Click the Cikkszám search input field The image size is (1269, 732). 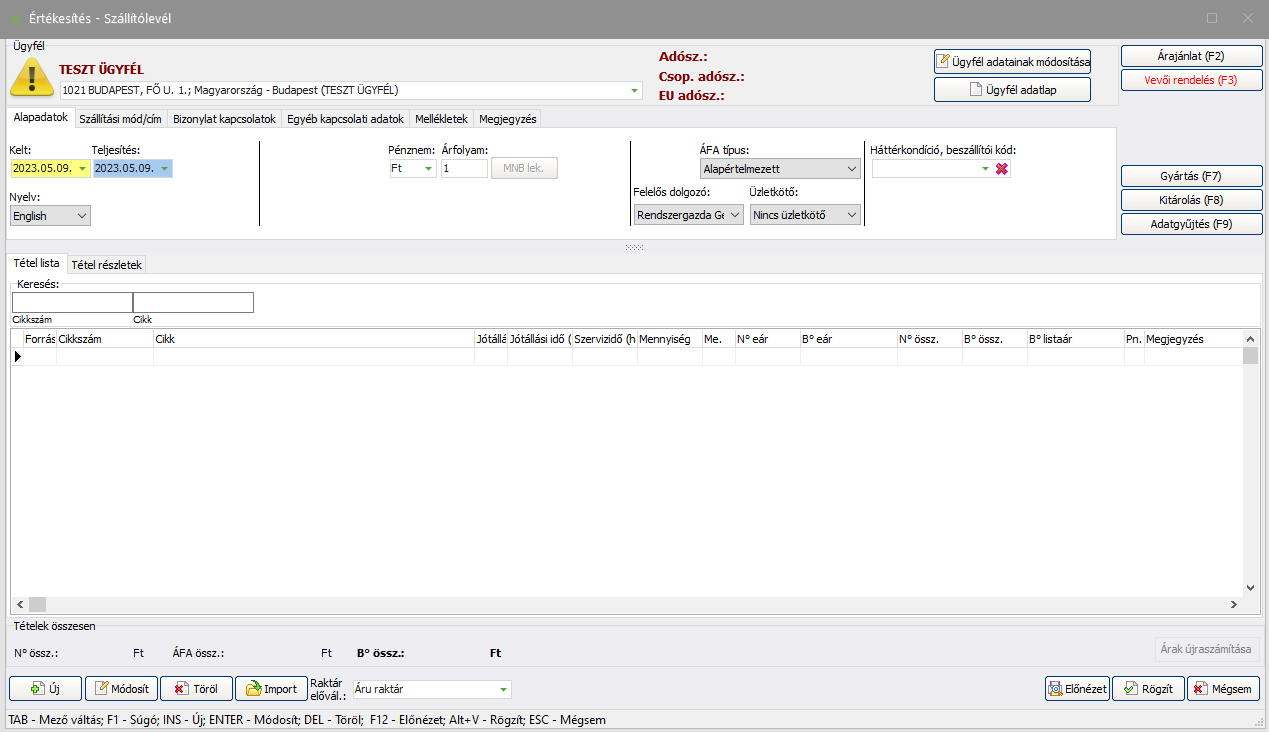[72, 302]
